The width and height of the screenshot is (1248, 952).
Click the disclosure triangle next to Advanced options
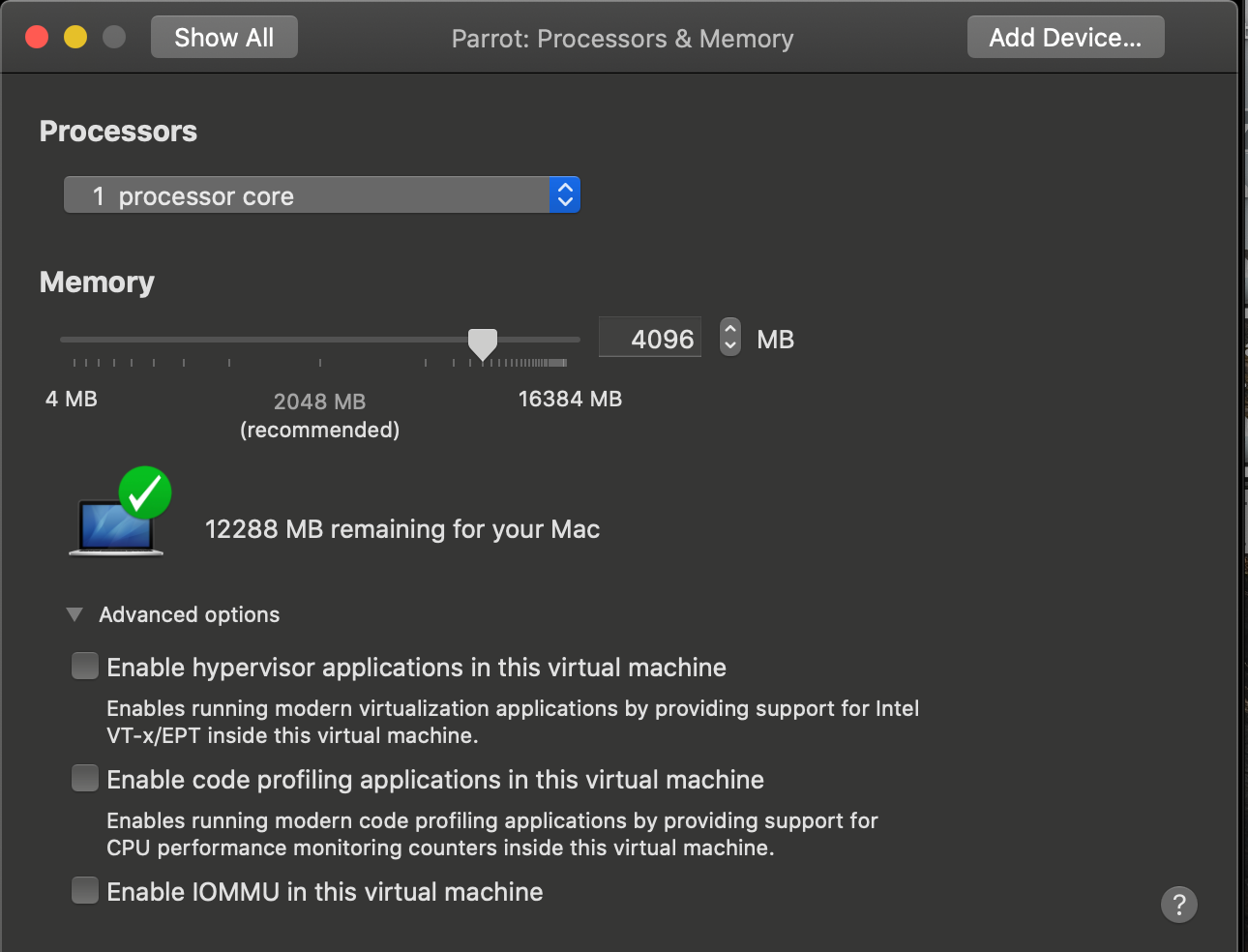[x=74, y=613]
